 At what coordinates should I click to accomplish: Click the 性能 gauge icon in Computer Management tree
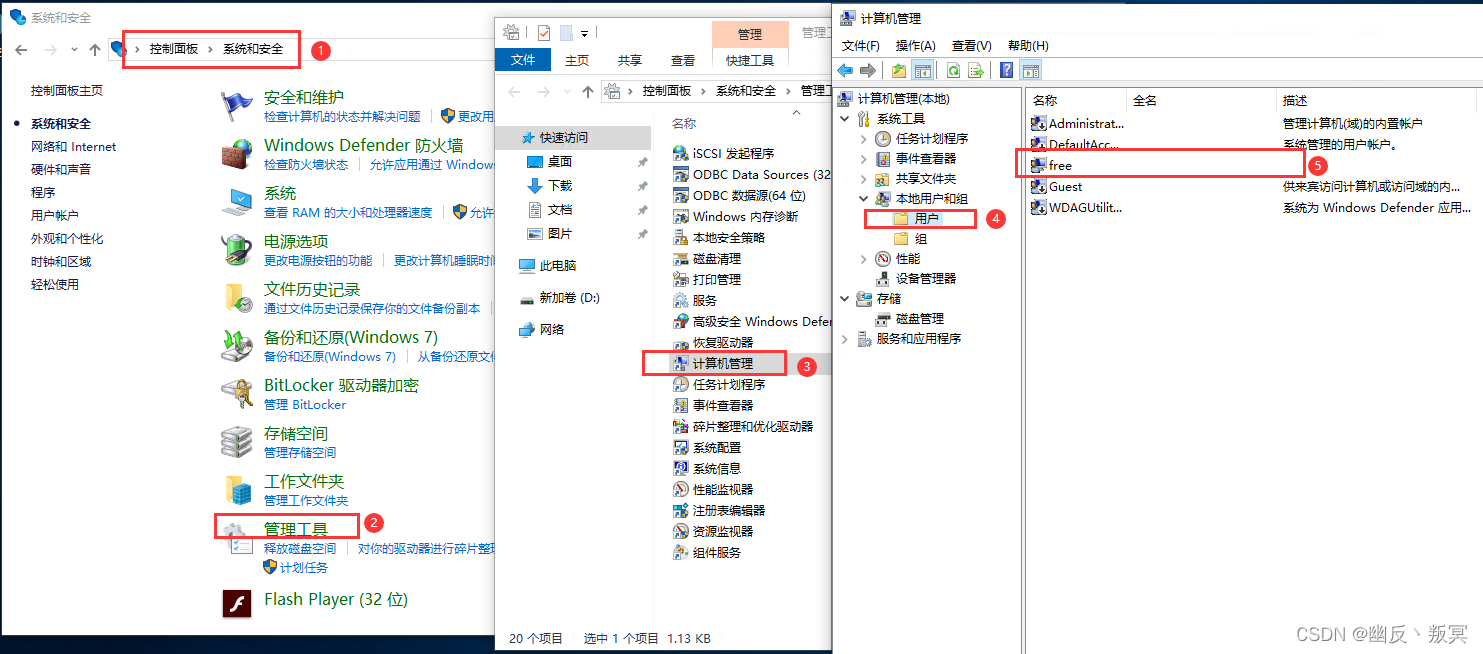883,259
